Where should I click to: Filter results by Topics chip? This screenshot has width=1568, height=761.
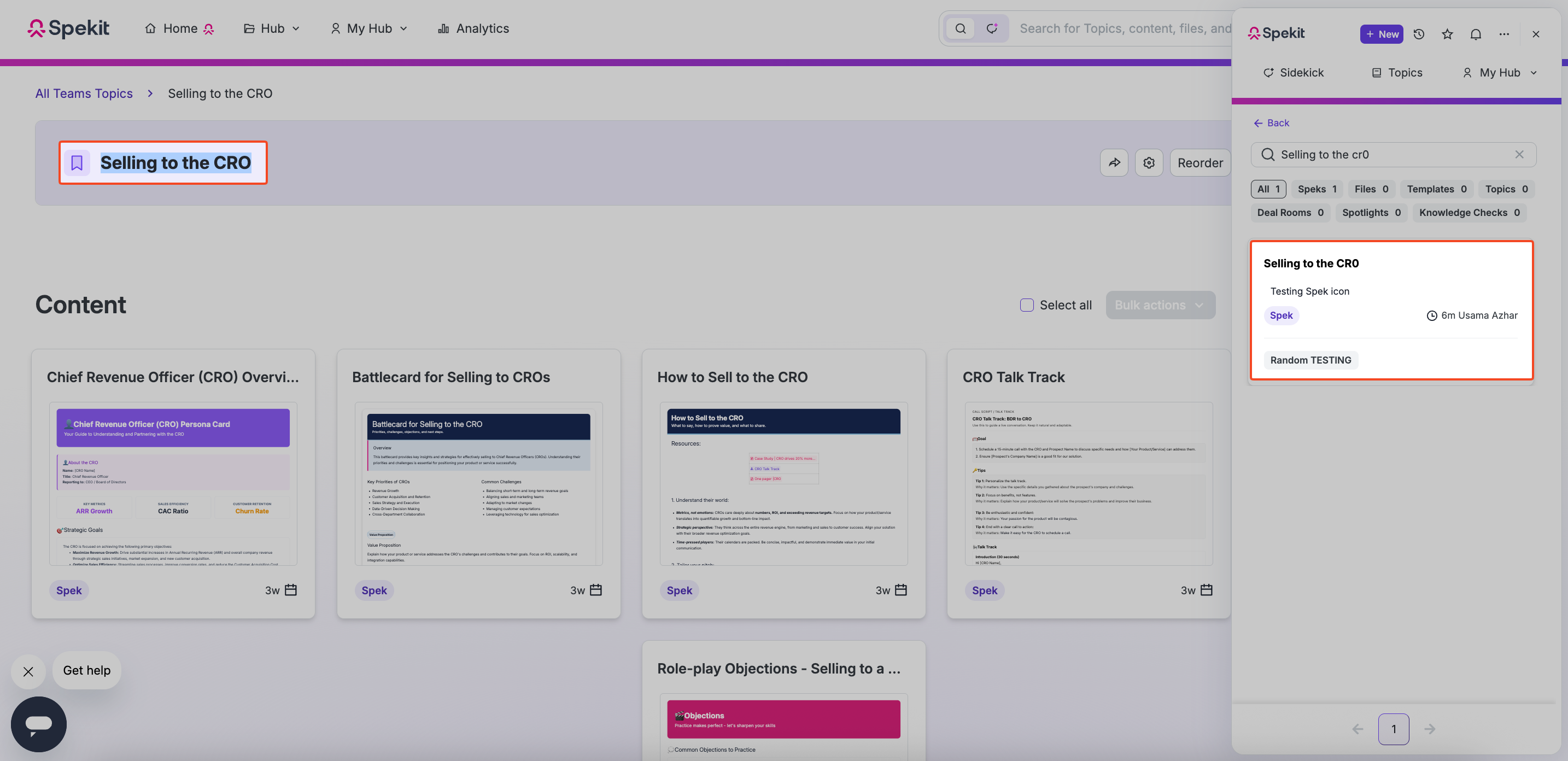(1507, 189)
